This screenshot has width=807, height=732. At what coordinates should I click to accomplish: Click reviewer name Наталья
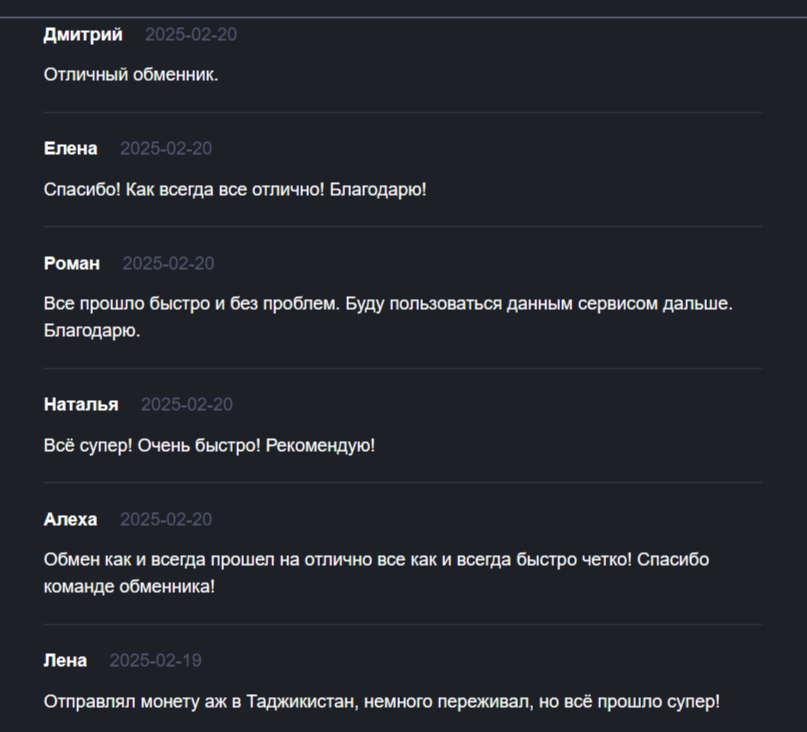(x=81, y=405)
